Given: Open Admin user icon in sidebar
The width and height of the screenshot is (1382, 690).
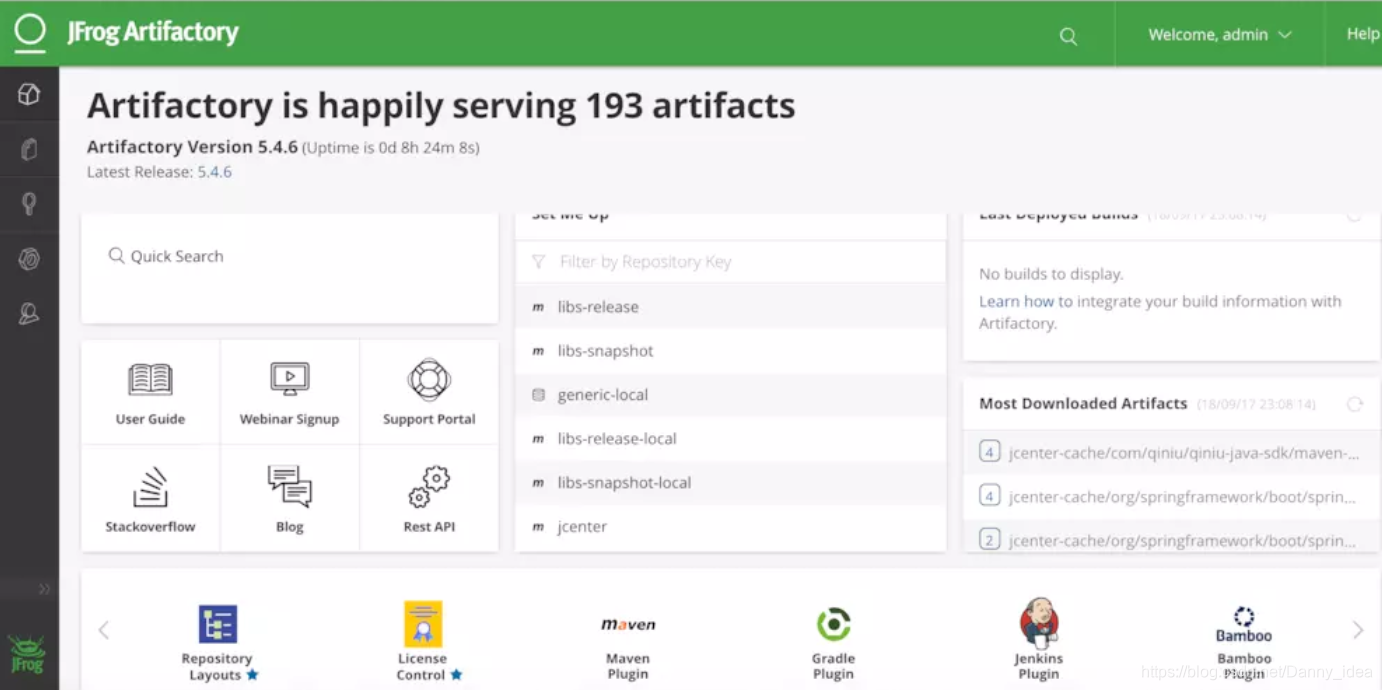Looking at the screenshot, I should click(x=29, y=314).
